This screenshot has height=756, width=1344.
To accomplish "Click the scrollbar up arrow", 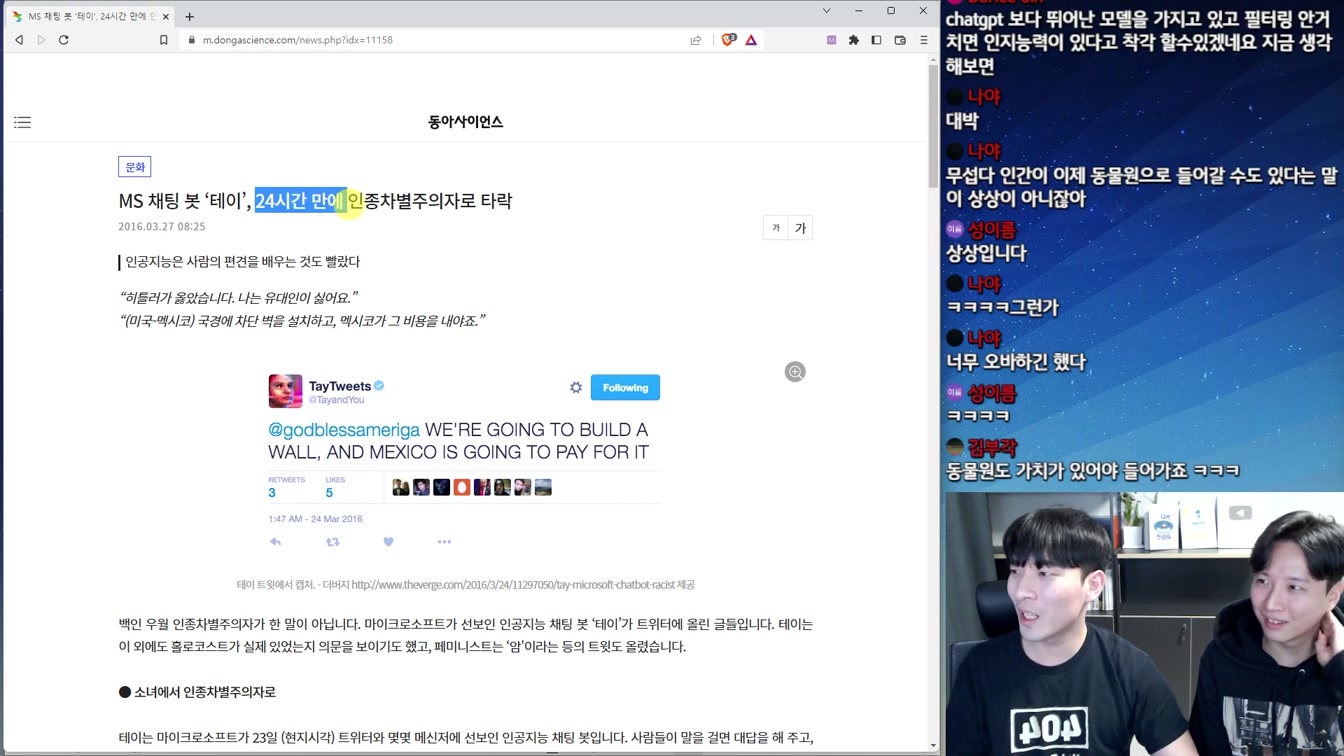I will coord(934,60).
